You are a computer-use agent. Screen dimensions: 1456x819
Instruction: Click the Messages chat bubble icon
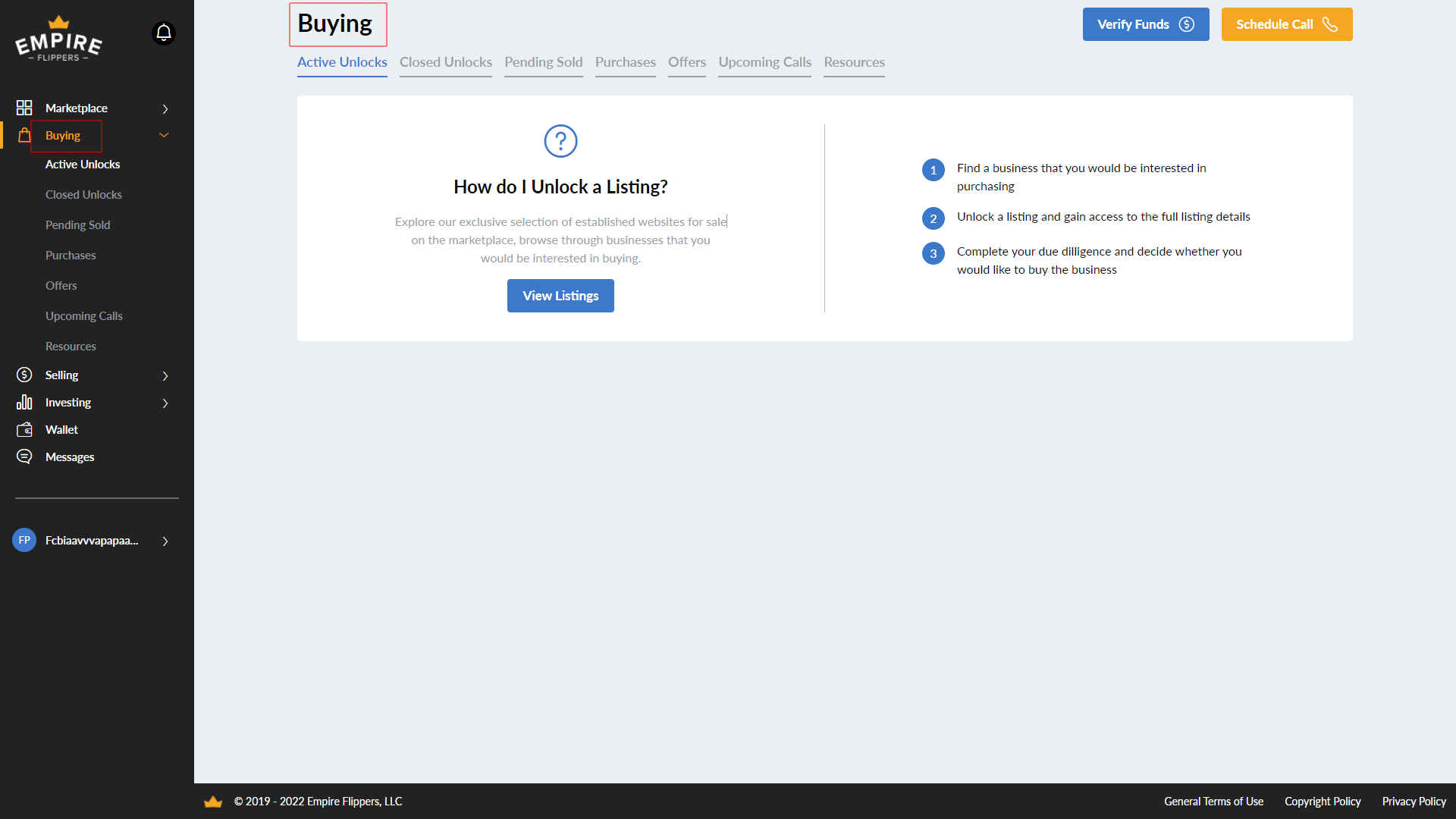24,457
